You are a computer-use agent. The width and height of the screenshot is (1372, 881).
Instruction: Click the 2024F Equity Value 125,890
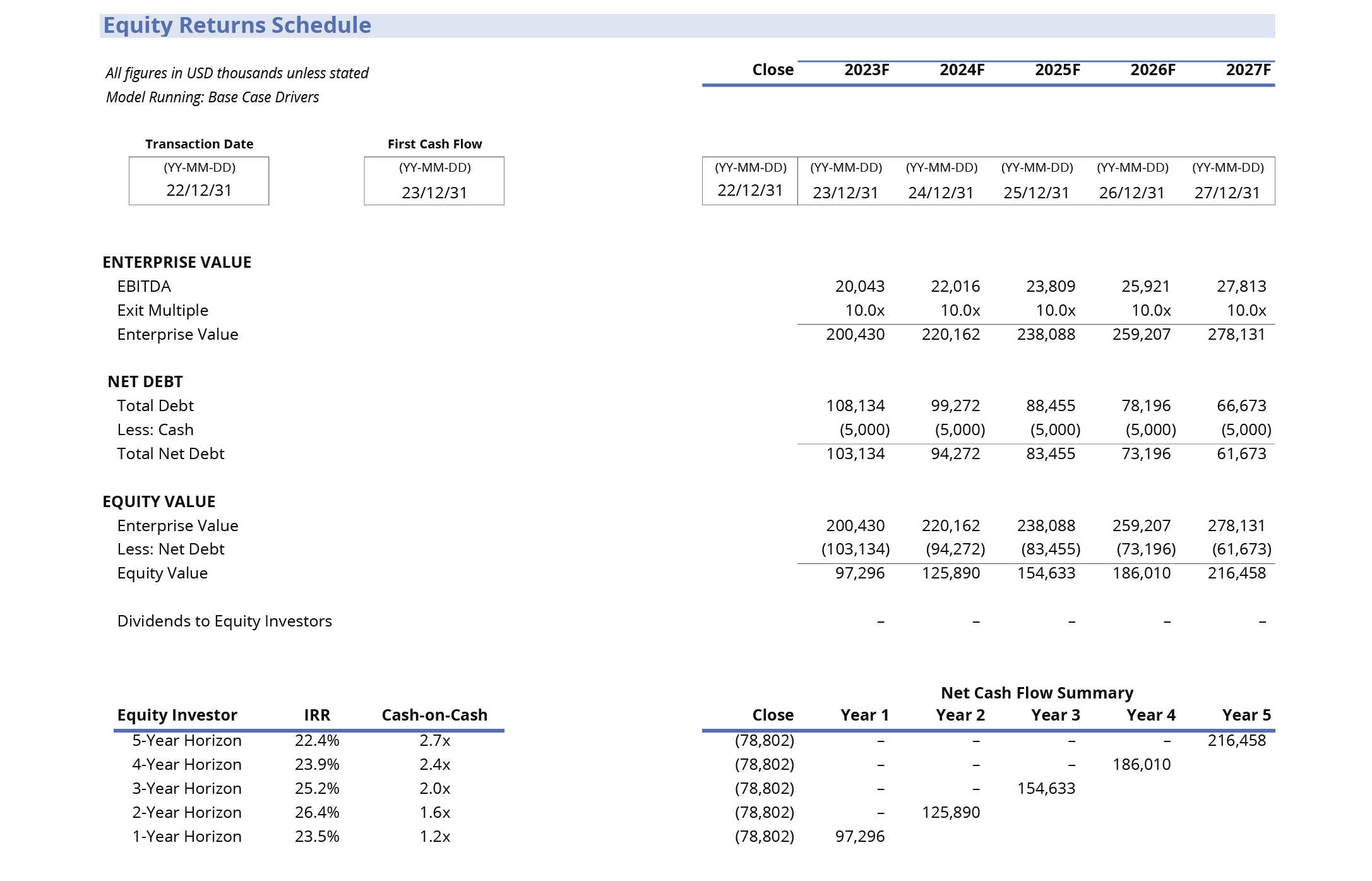tap(950, 573)
